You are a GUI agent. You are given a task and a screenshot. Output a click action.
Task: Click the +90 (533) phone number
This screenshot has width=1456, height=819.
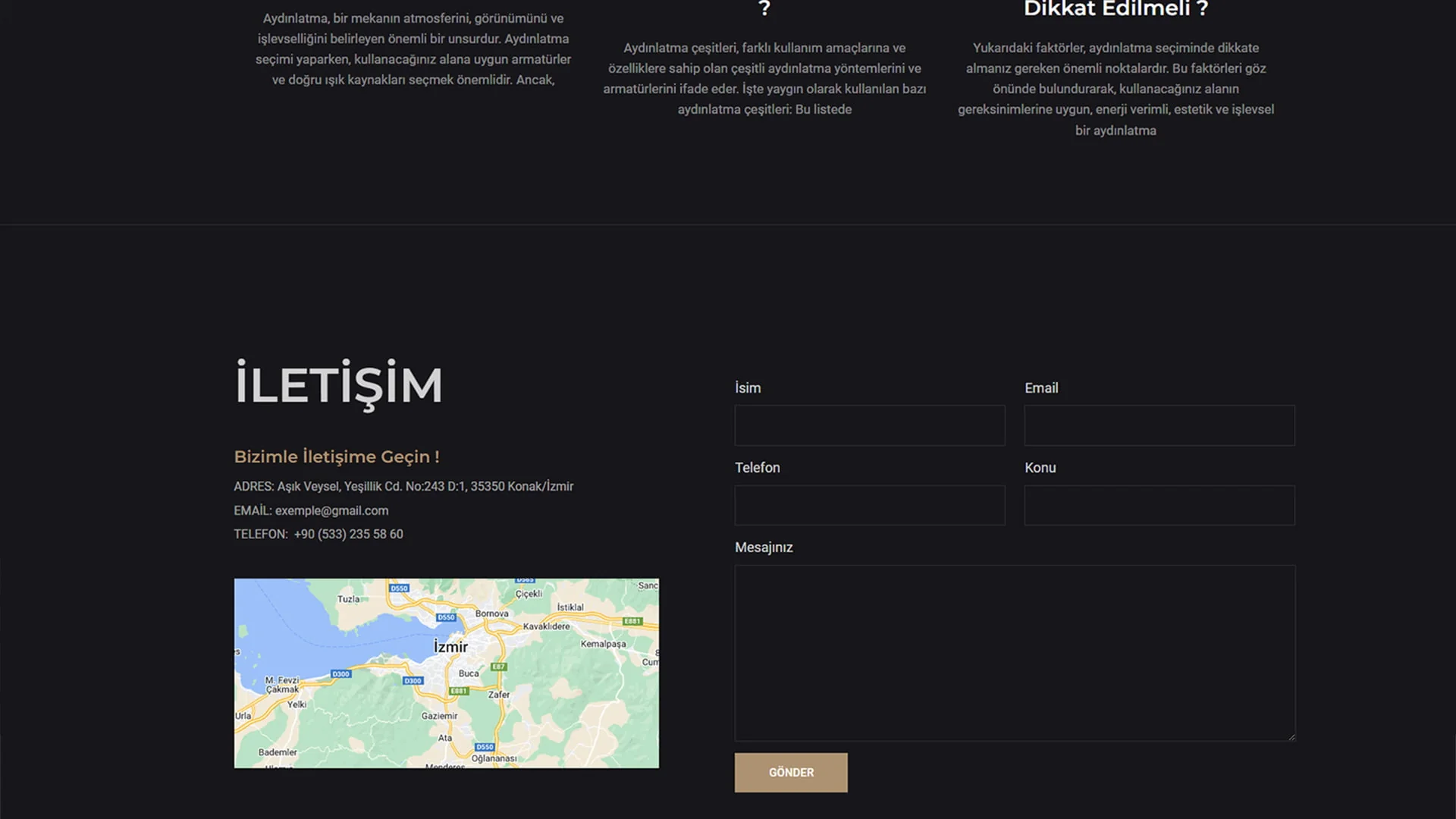348,534
